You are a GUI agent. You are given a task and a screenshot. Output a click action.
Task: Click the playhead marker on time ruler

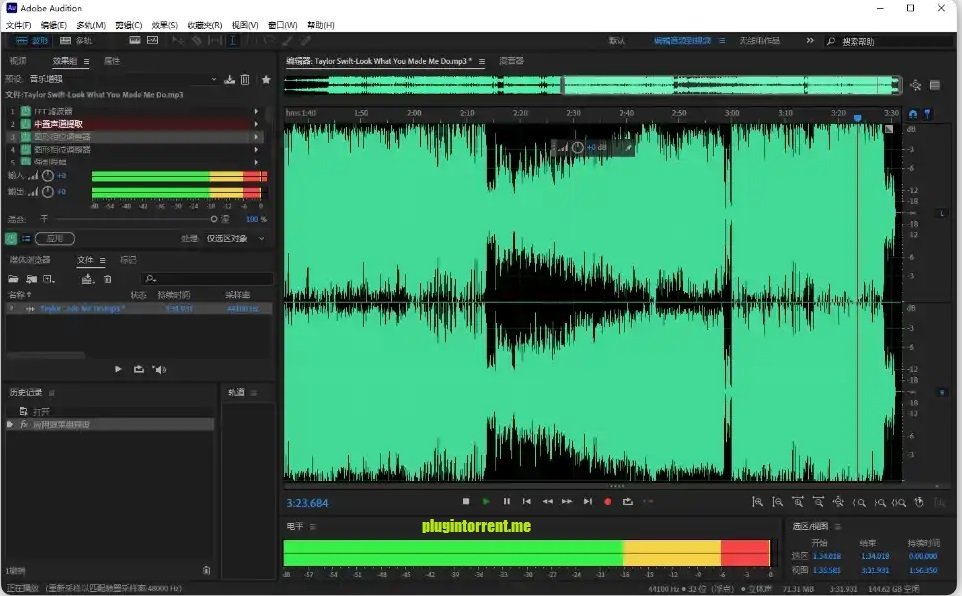coord(858,117)
